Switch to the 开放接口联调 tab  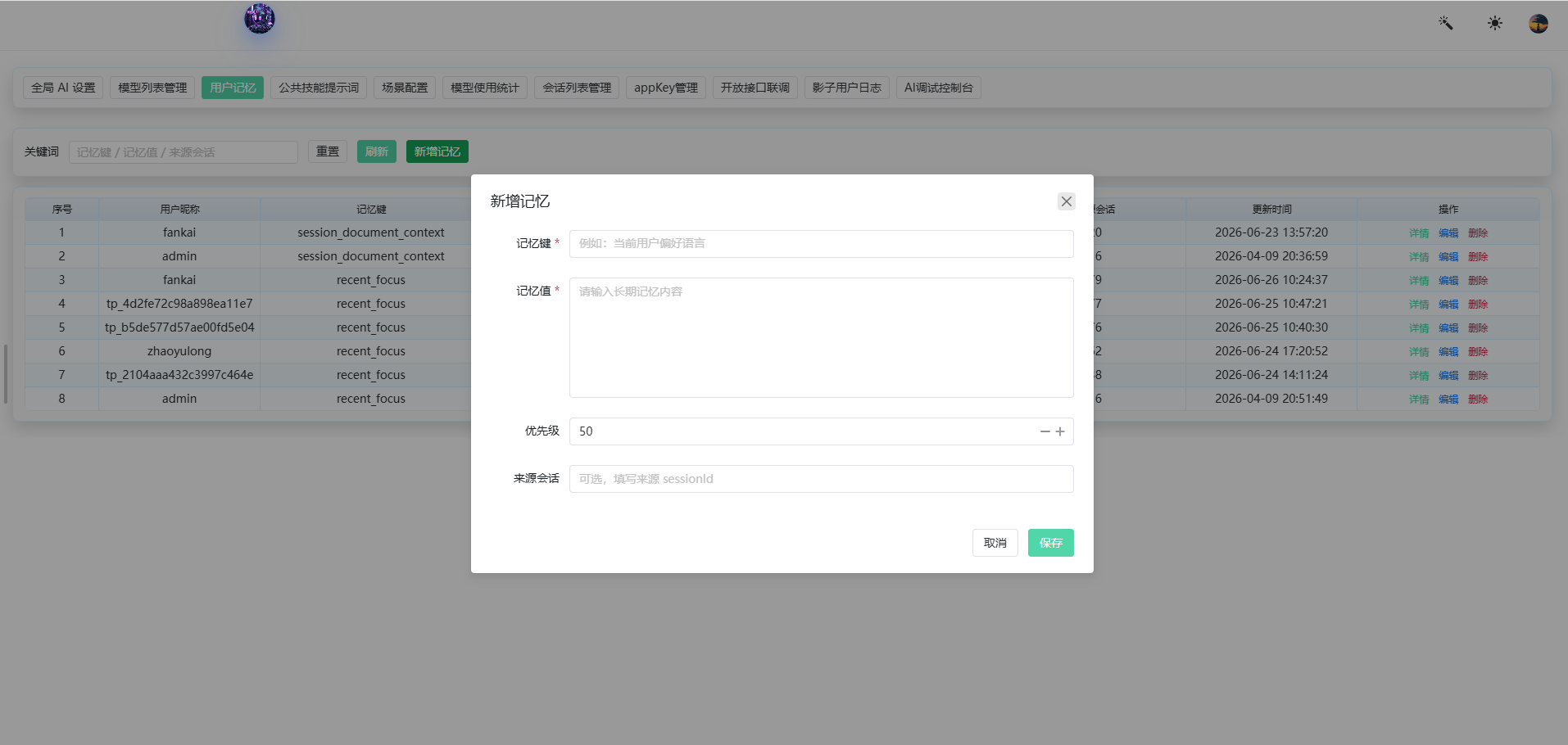pyautogui.click(x=755, y=88)
